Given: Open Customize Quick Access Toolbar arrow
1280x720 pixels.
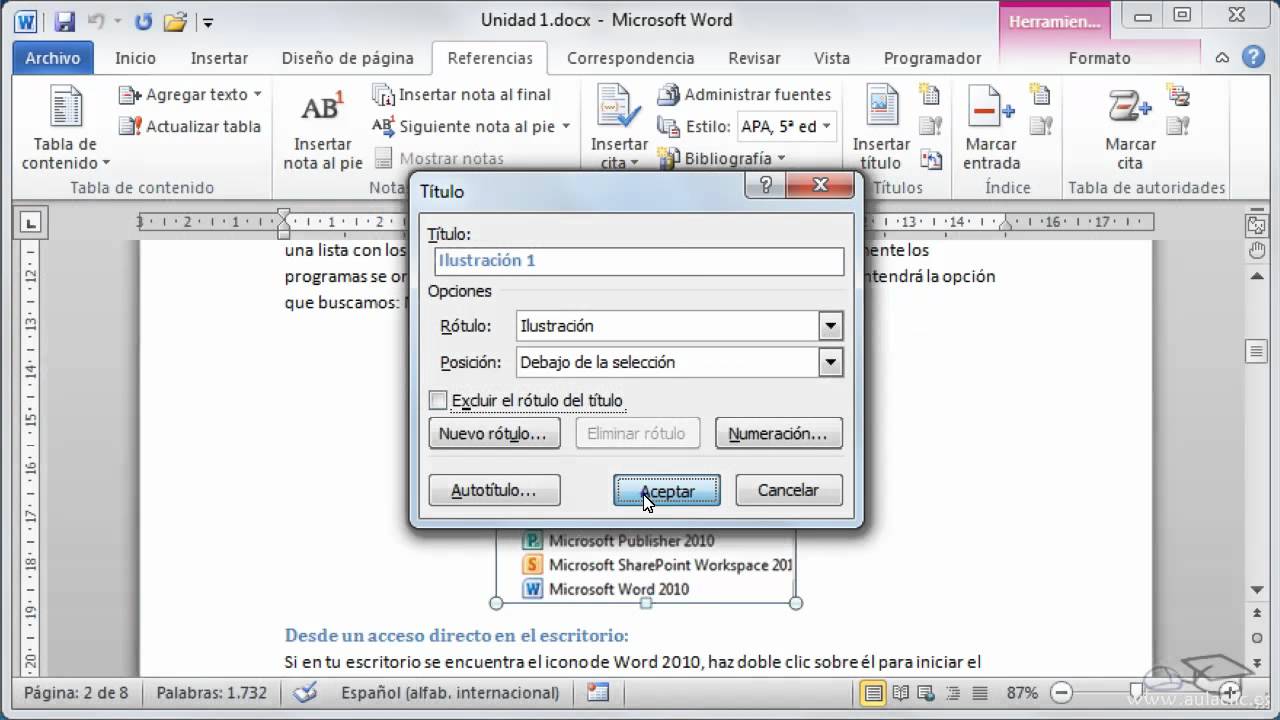Looking at the screenshot, I should point(207,21).
